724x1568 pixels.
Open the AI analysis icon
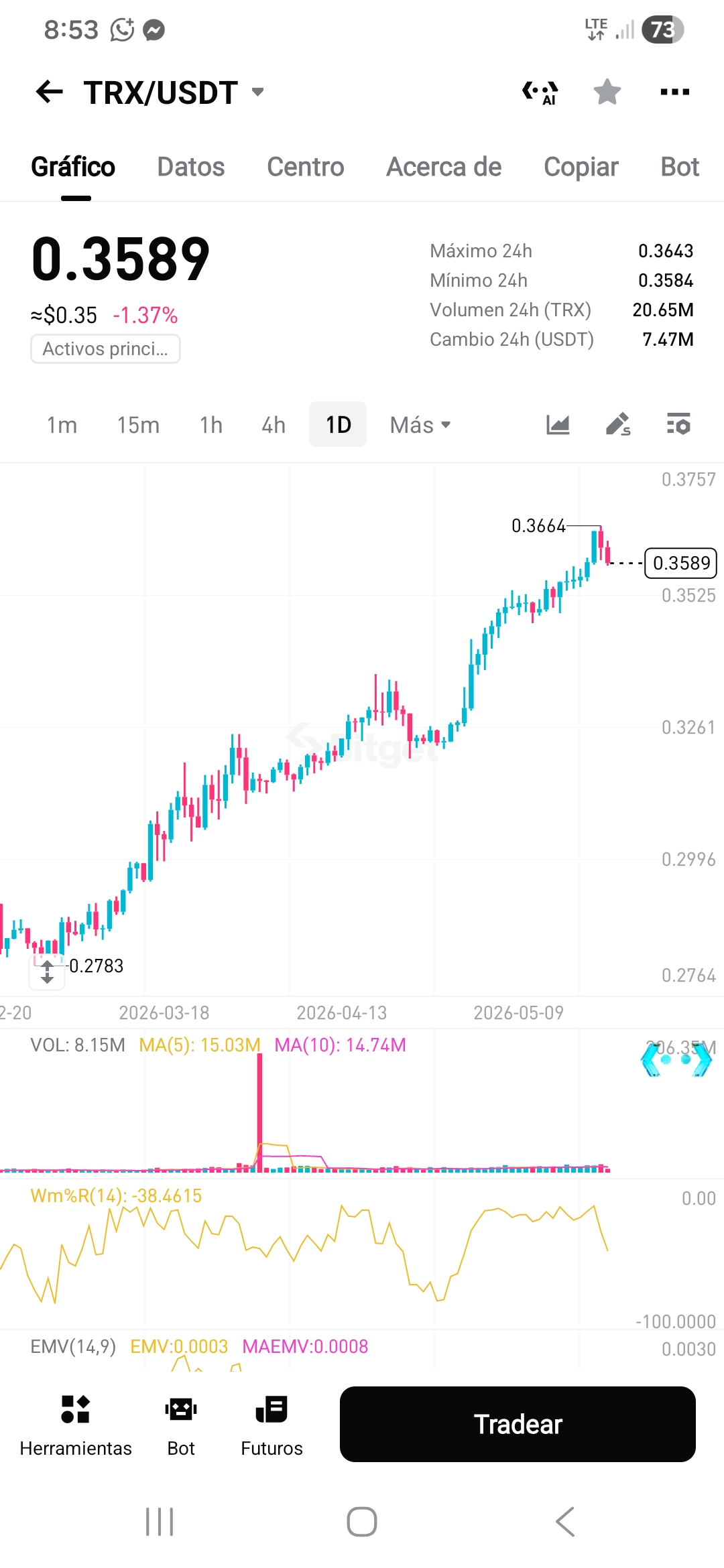click(x=540, y=92)
